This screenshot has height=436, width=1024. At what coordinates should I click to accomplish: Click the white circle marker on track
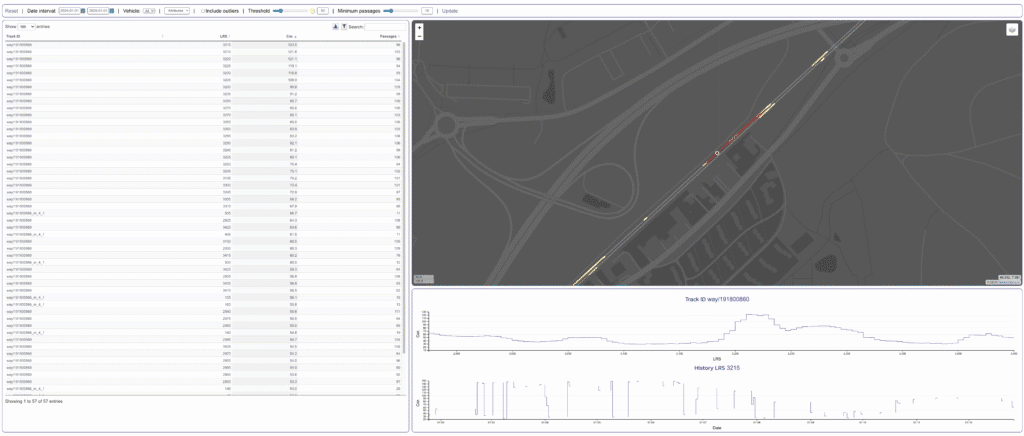(x=716, y=153)
